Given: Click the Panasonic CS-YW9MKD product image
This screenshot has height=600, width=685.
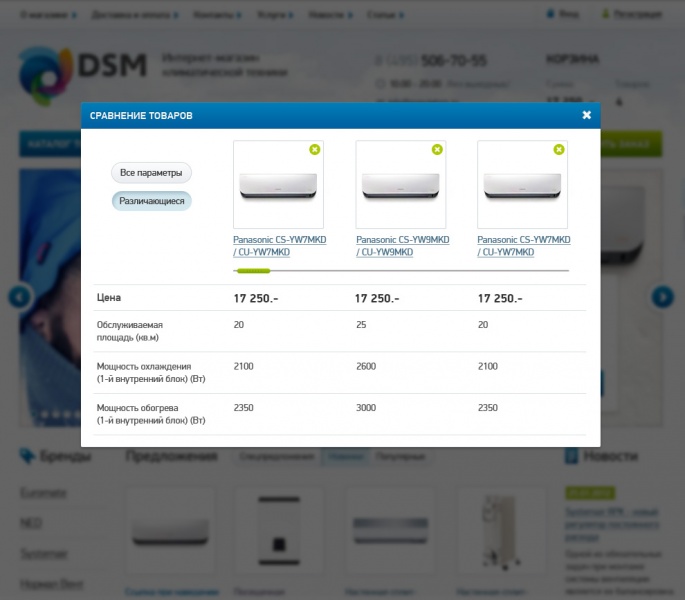Looking at the screenshot, I should point(401,184).
